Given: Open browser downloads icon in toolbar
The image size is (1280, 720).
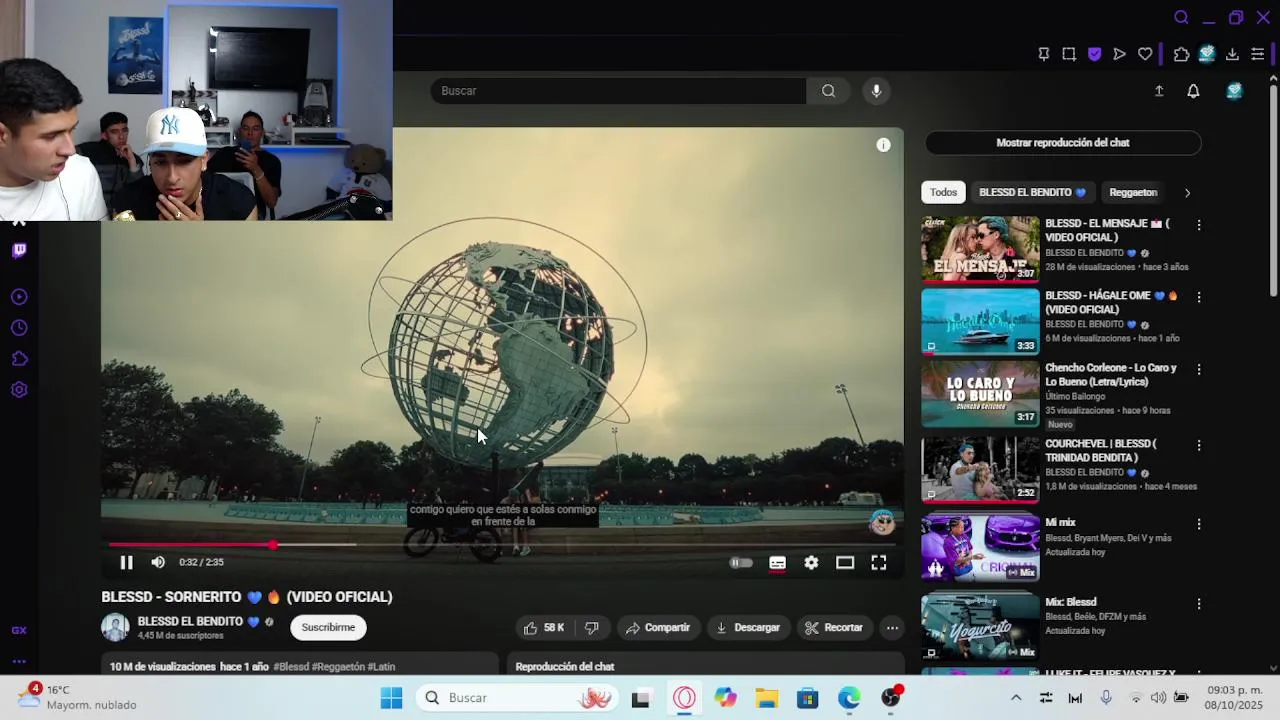Looking at the screenshot, I should click(1232, 54).
